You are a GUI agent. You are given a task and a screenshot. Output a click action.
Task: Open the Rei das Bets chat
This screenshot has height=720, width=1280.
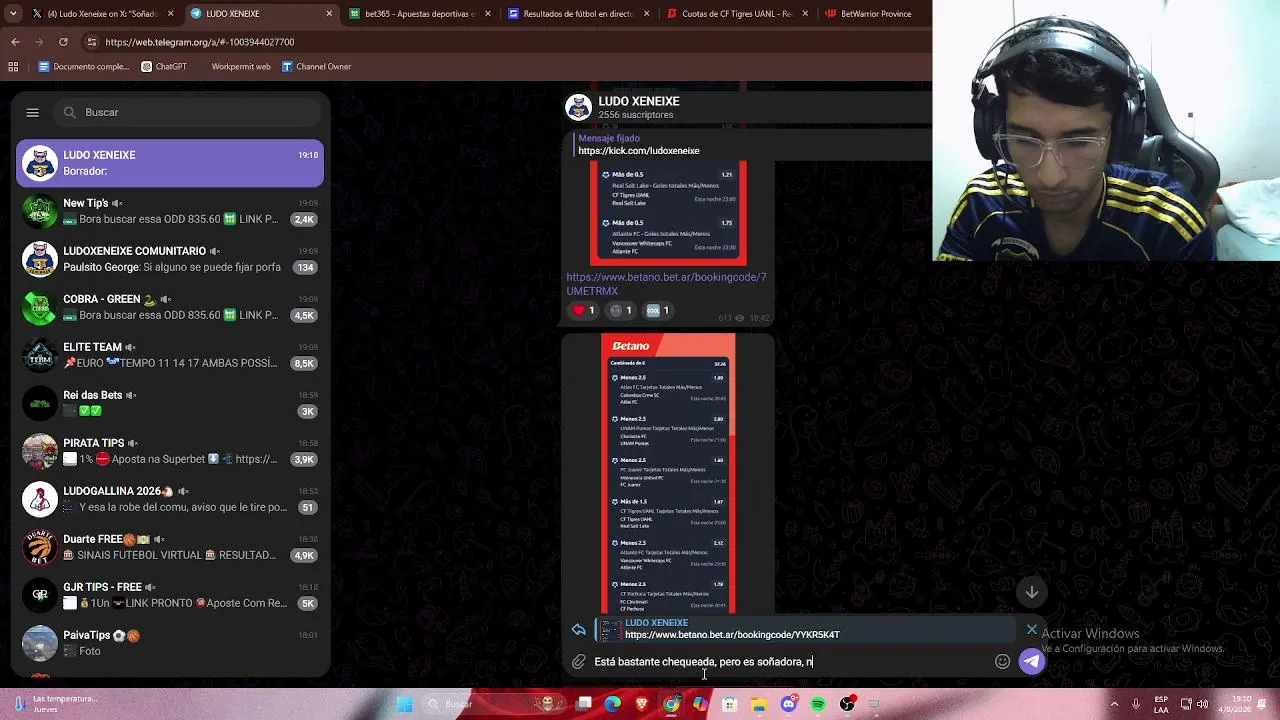[x=170, y=403]
